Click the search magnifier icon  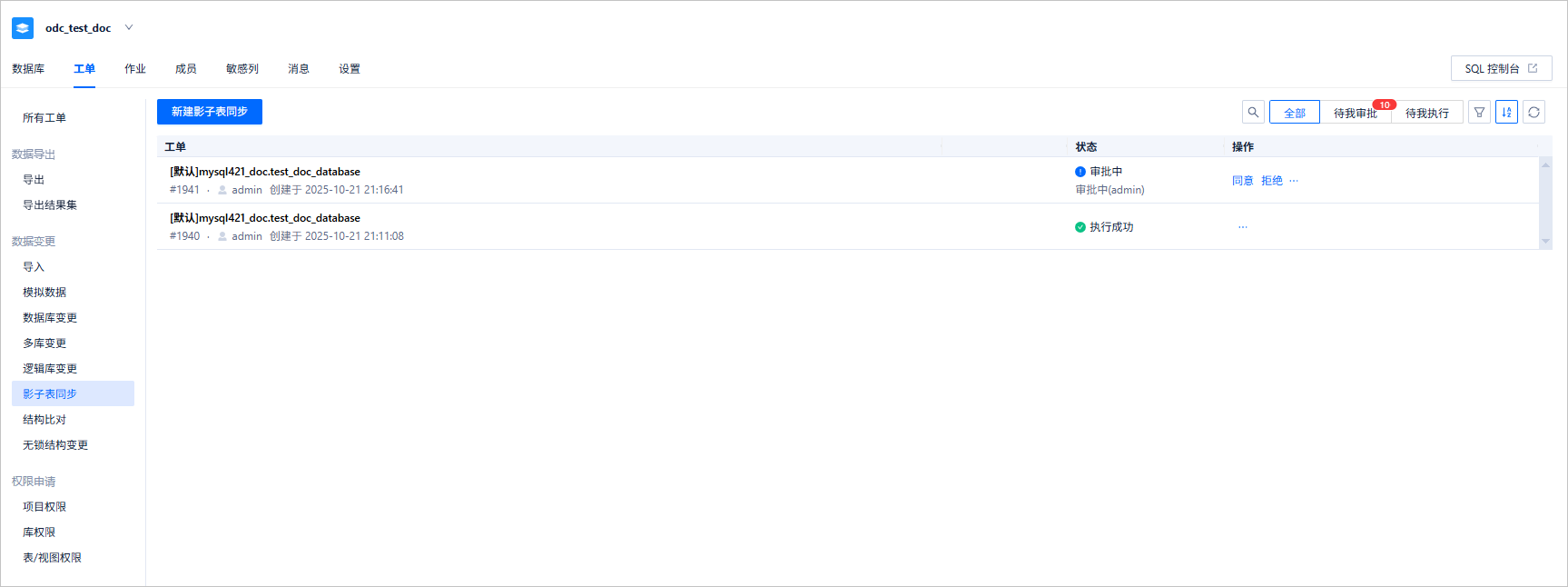(1253, 113)
